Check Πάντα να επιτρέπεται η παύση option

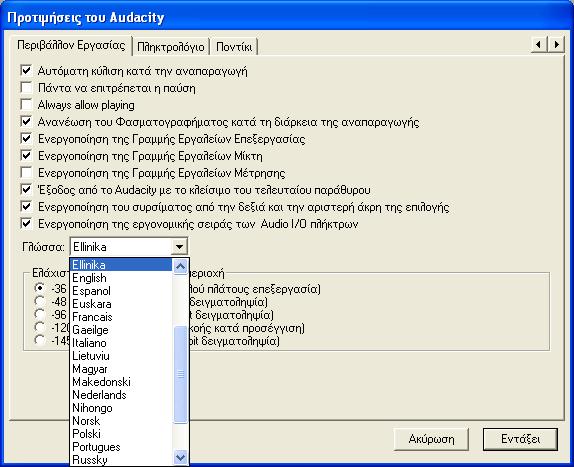[x=26, y=87]
